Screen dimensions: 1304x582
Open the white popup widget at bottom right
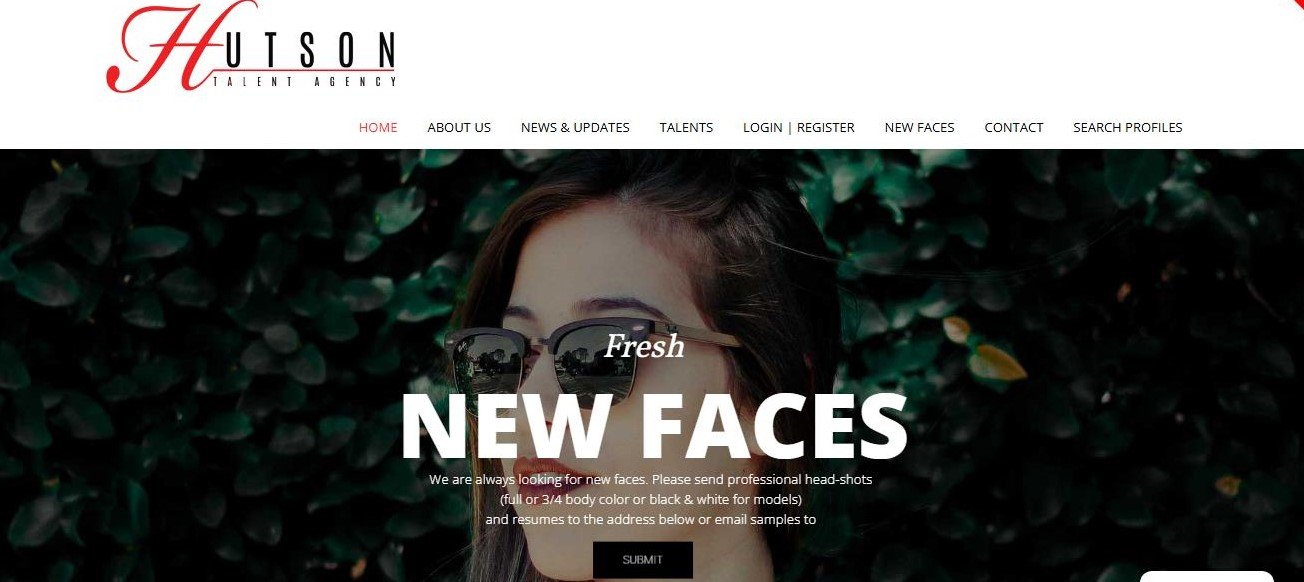pos(1206,576)
